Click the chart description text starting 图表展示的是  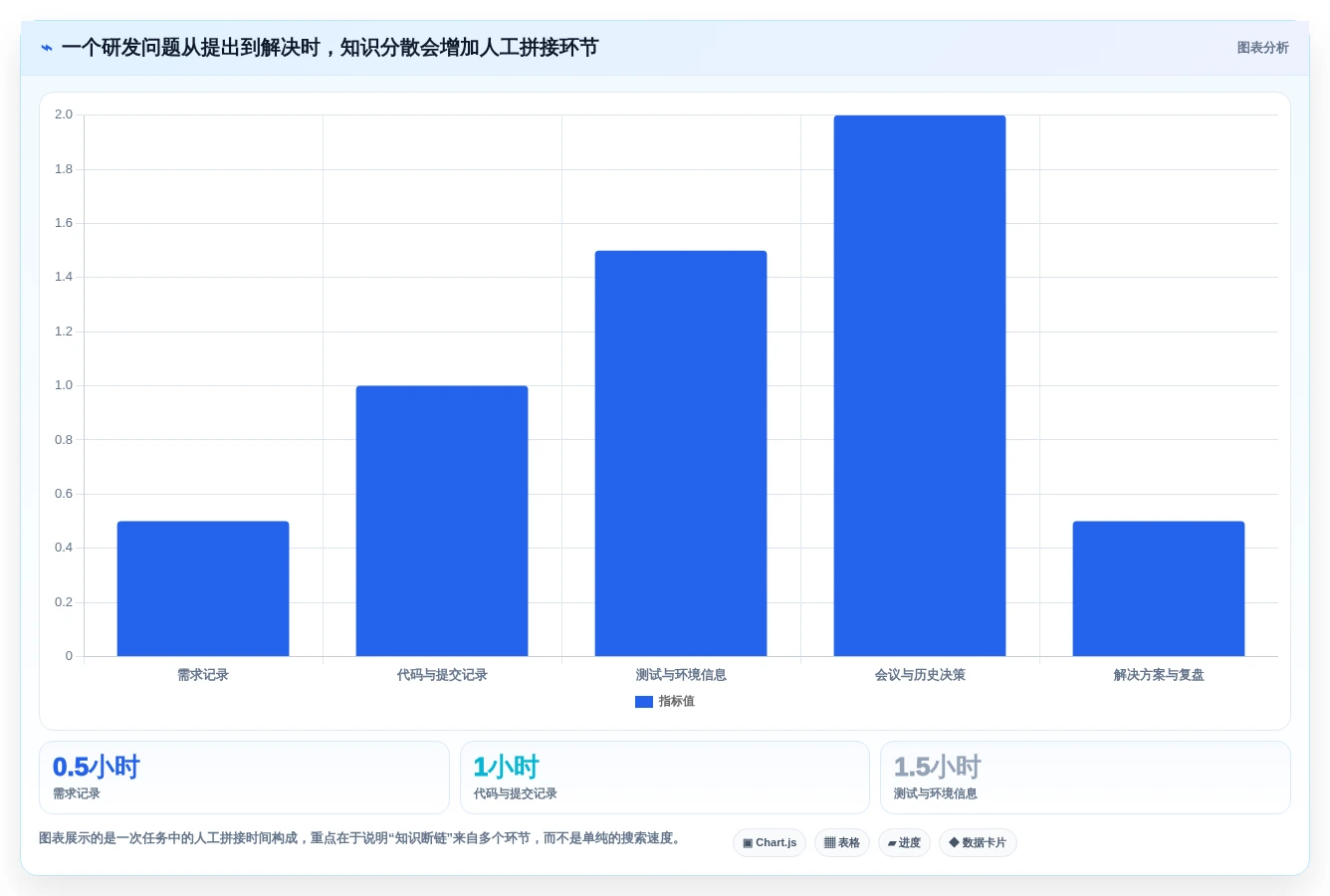click(362, 838)
